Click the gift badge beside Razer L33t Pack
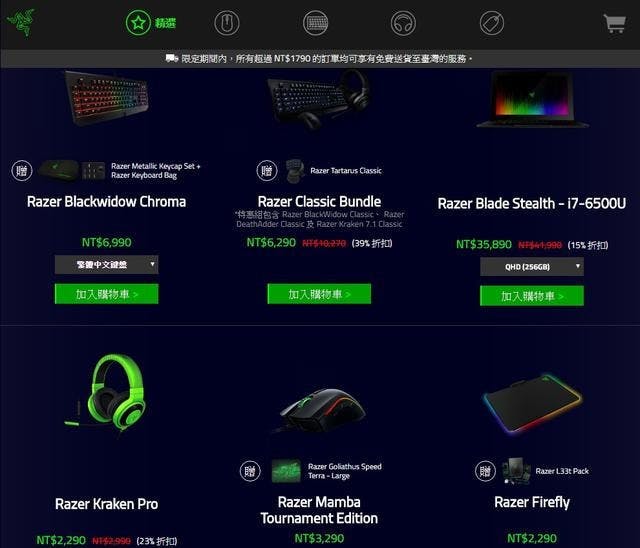Viewport: 640px width, 548px height. [485, 471]
